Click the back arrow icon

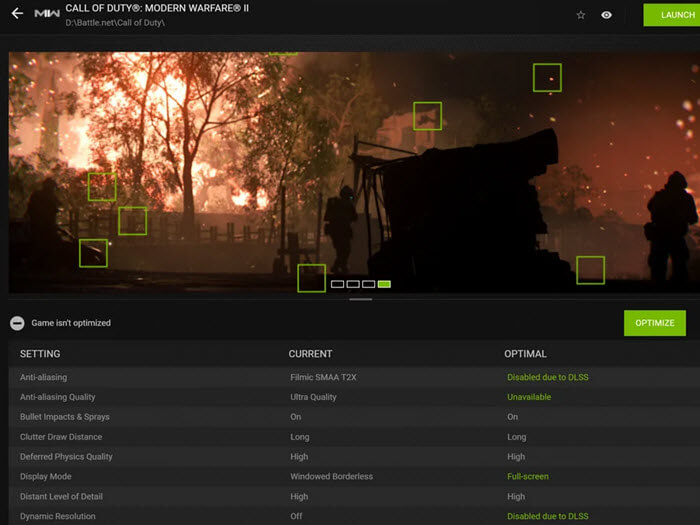[x=17, y=13]
